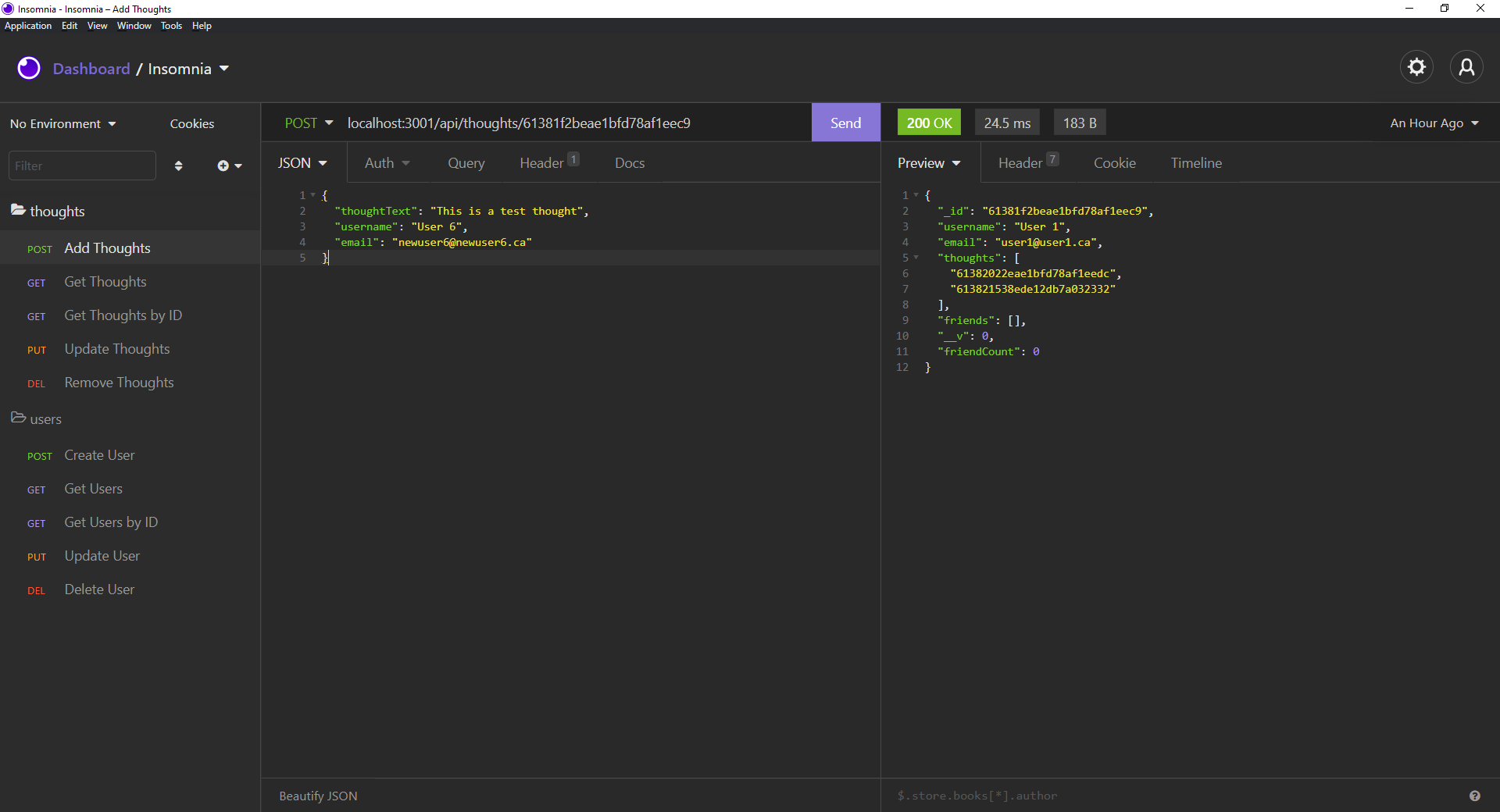The image size is (1500, 812).
Task: Click the help question mark icon
Action: [1475, 796]
